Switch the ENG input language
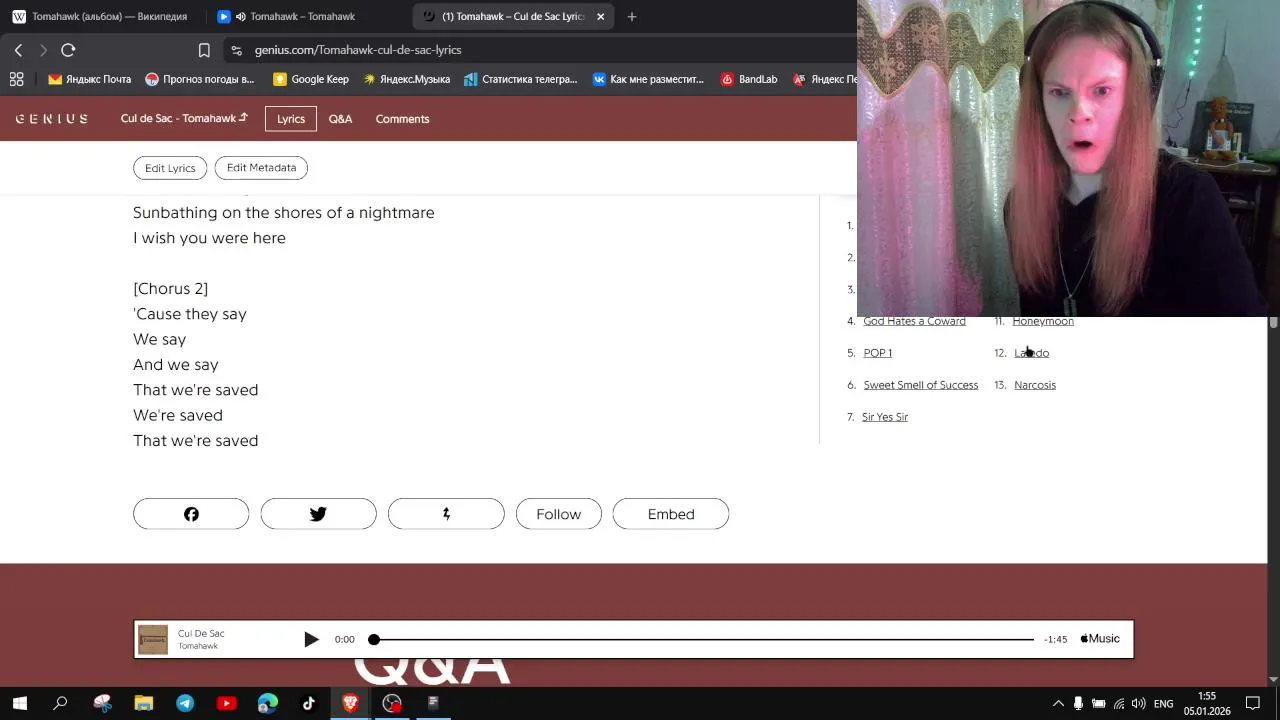Viewport: 1280px width, 720px height. pyautogui.click(x=1163, y=704)
